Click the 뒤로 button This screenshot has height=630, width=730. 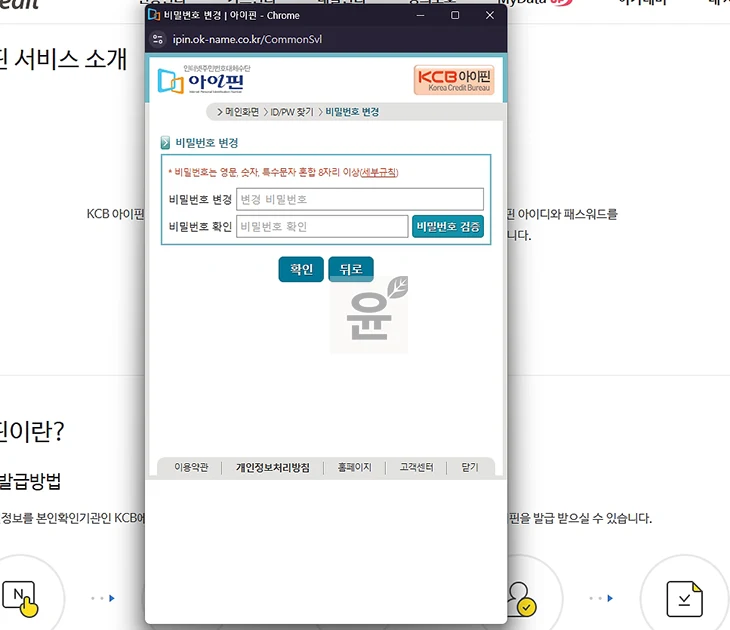coord(351,269)
